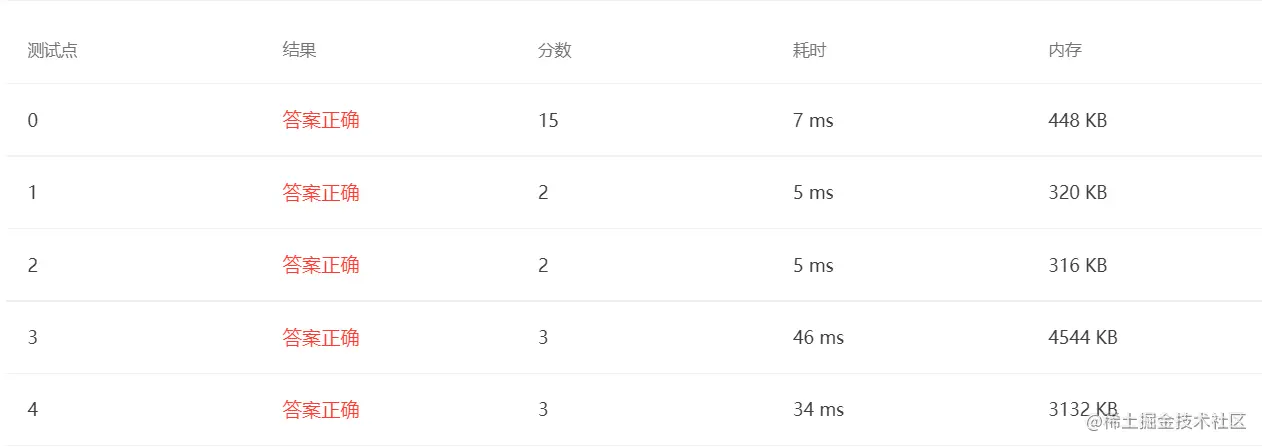The width and height of the screenshot is (1262, 447).
Task: Click the 结果 column header
Action: [x=299, y=50]
